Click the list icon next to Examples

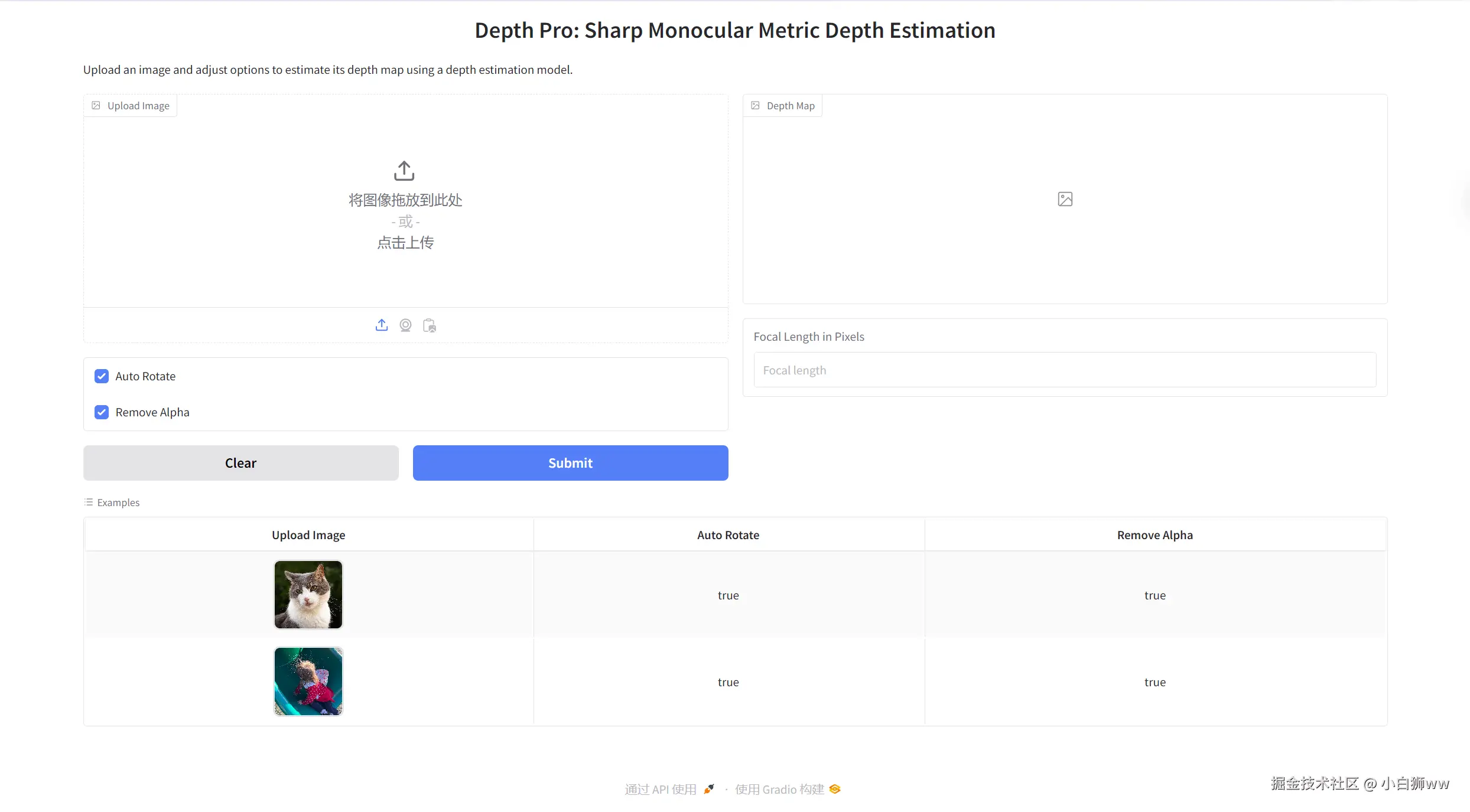89,502
